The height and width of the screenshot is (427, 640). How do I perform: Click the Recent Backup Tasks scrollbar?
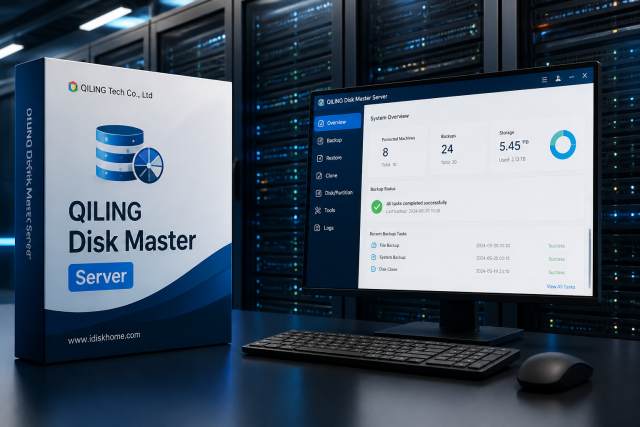[x=589, y=257]
